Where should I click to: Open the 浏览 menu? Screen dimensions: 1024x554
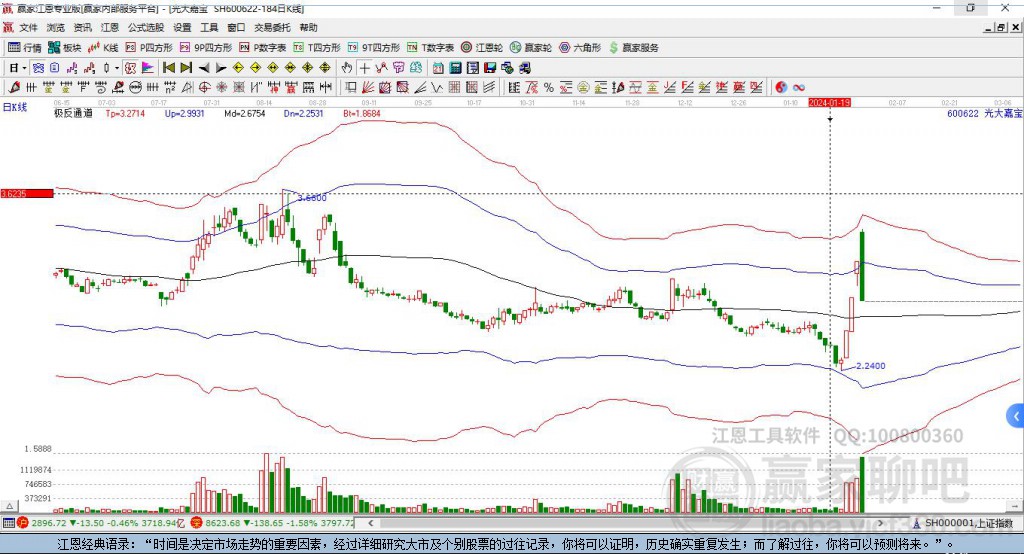pos(56,27)
